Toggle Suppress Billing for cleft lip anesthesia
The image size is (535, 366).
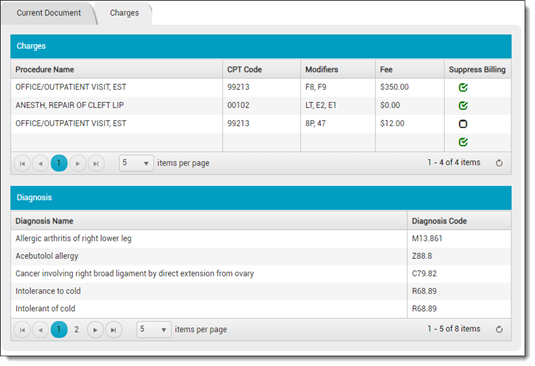pos(463,106)
